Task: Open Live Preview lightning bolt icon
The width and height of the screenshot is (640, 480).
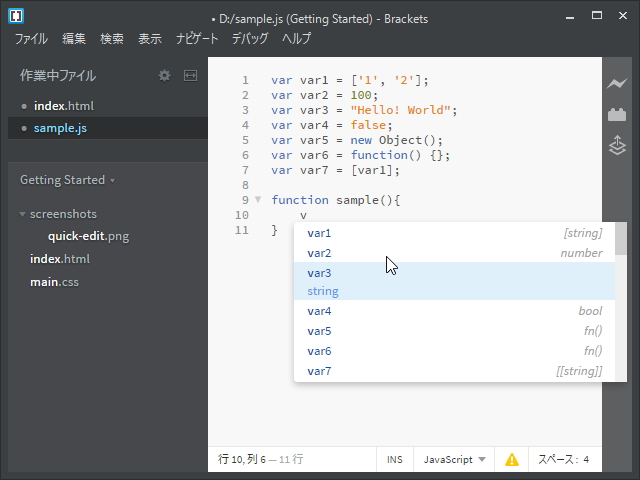Action: coord(617,84)
